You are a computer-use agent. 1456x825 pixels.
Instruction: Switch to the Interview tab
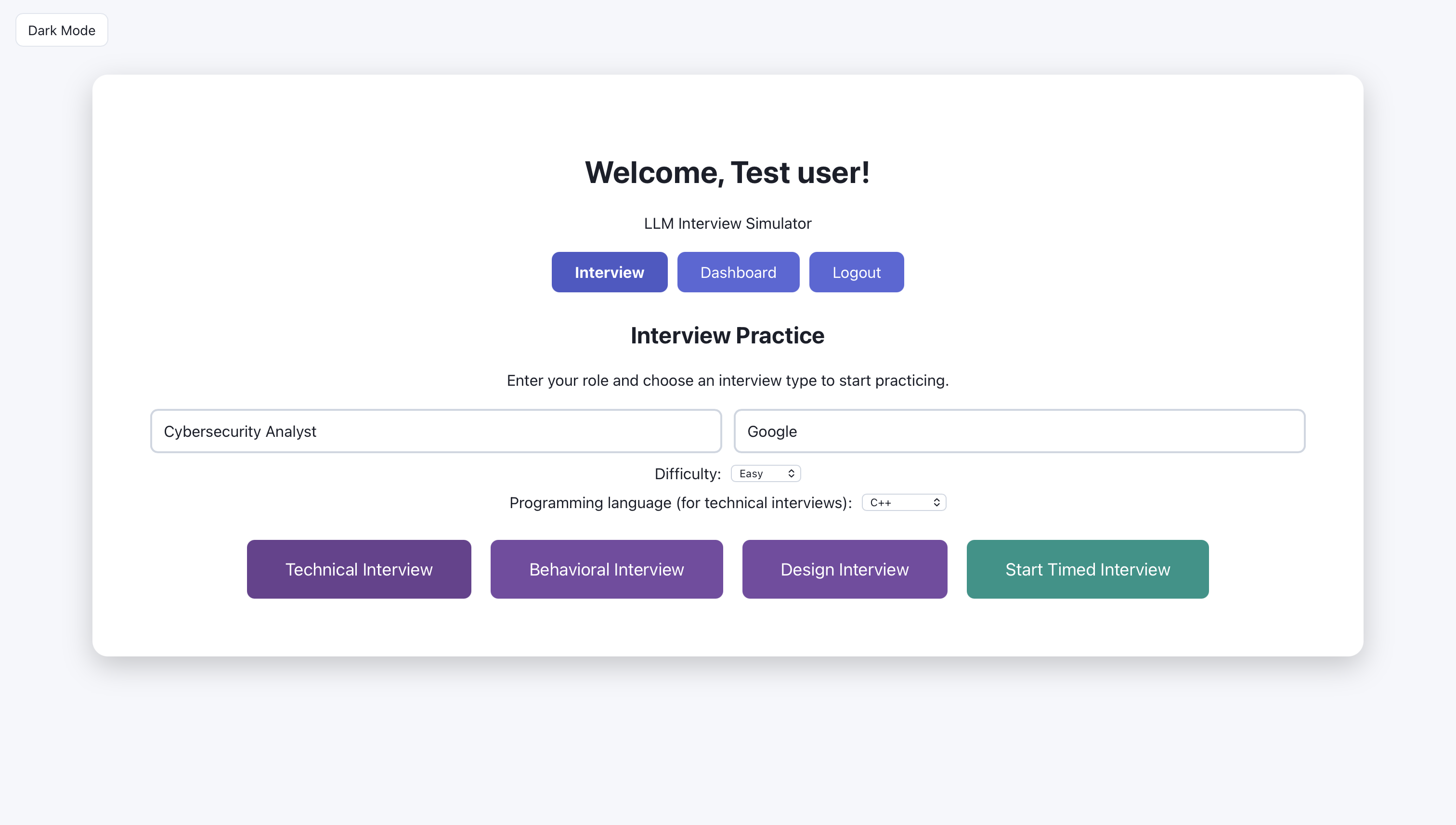(609, 272)
